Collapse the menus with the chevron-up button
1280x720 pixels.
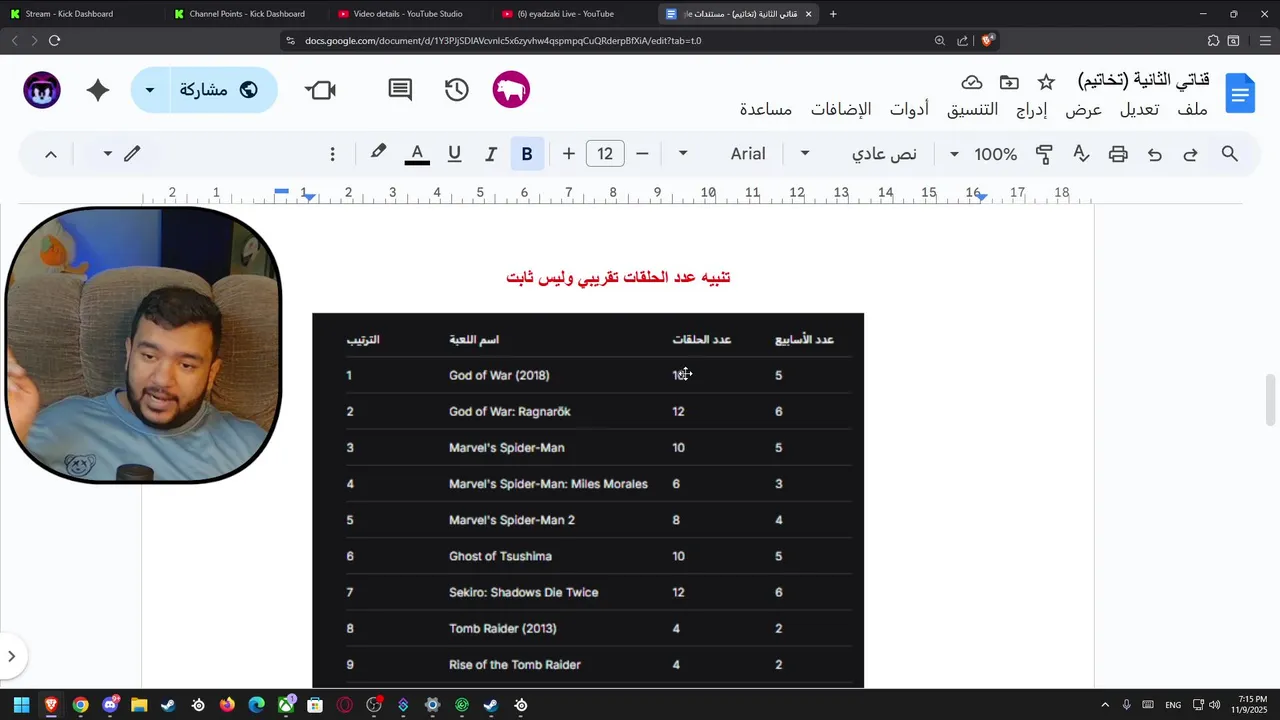pos(51,154)
